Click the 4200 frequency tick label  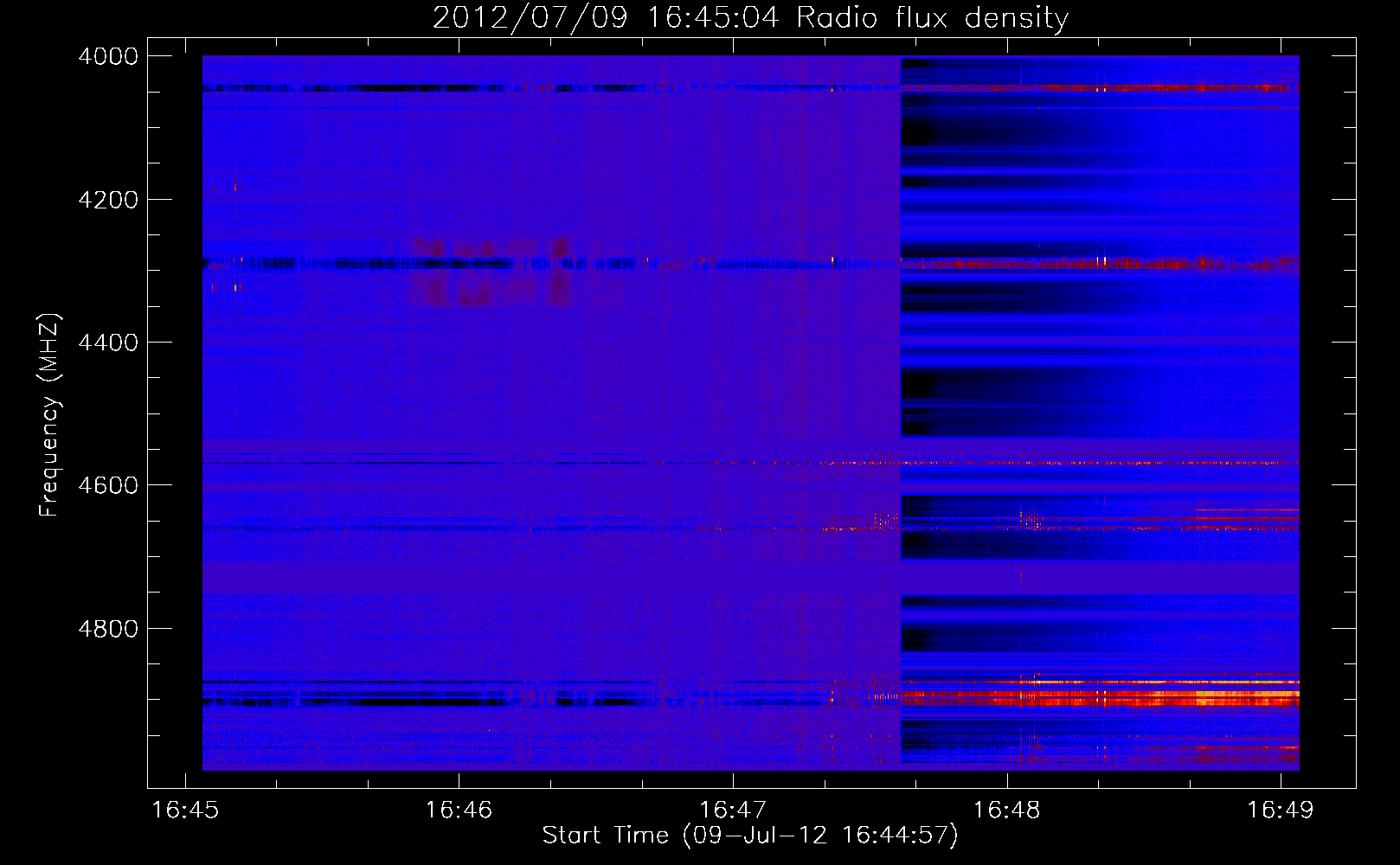tap(108, 200)
